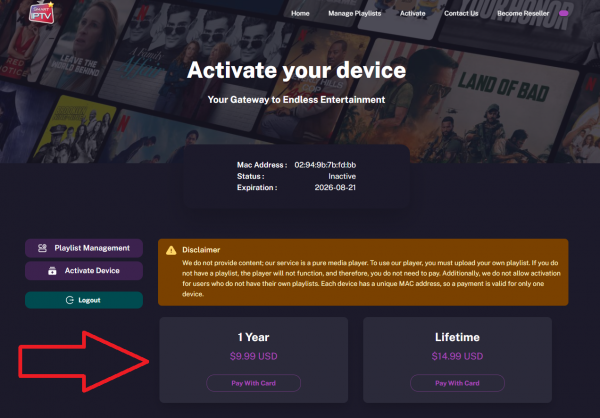Click the $14.99 USD price
The width and height of the screenshot is (600, 418).
click(x=457, y=356)
